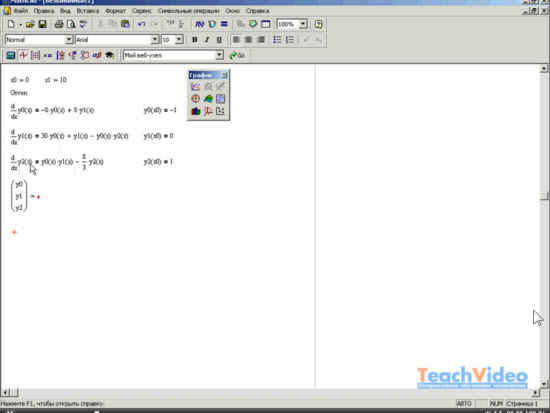Open the Файл menu
This screenshot has width=550, height=413.
(x=21, y=11)
